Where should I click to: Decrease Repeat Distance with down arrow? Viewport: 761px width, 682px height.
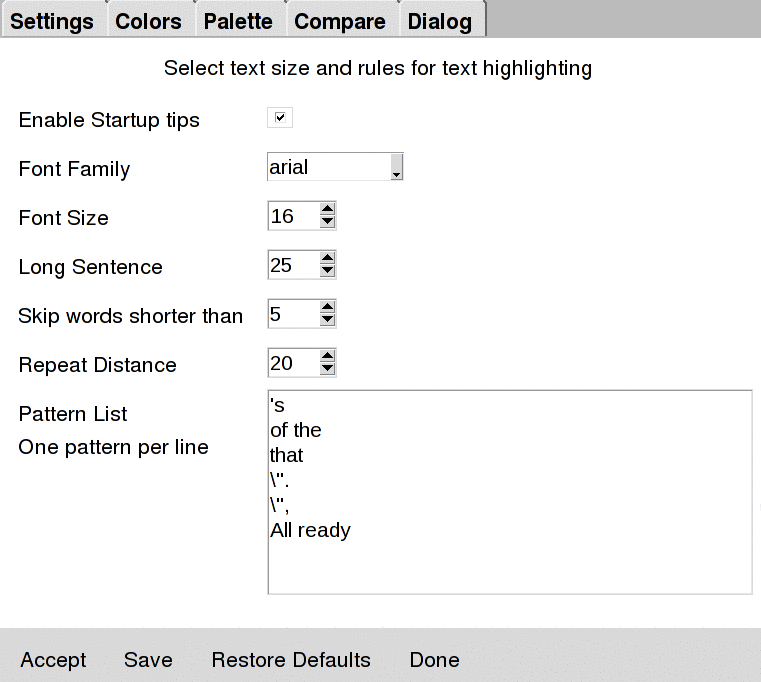pyautogui.click(x=328, y=369)
